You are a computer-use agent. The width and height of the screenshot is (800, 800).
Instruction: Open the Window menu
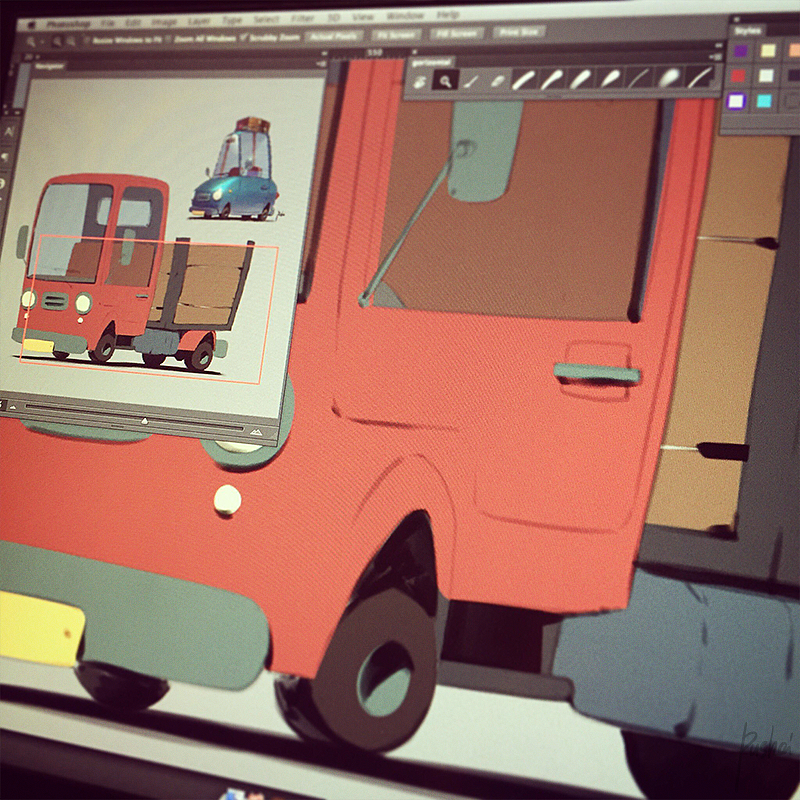tap(405, 16)
